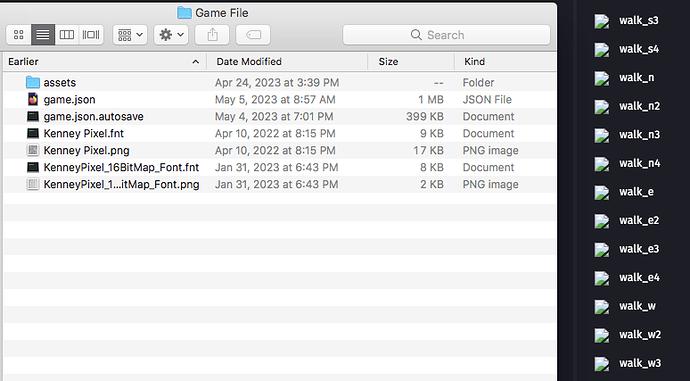Select walk_e2 image icon in side panel
Viewport: 690px width, 381px height.
tap(602, 221)
